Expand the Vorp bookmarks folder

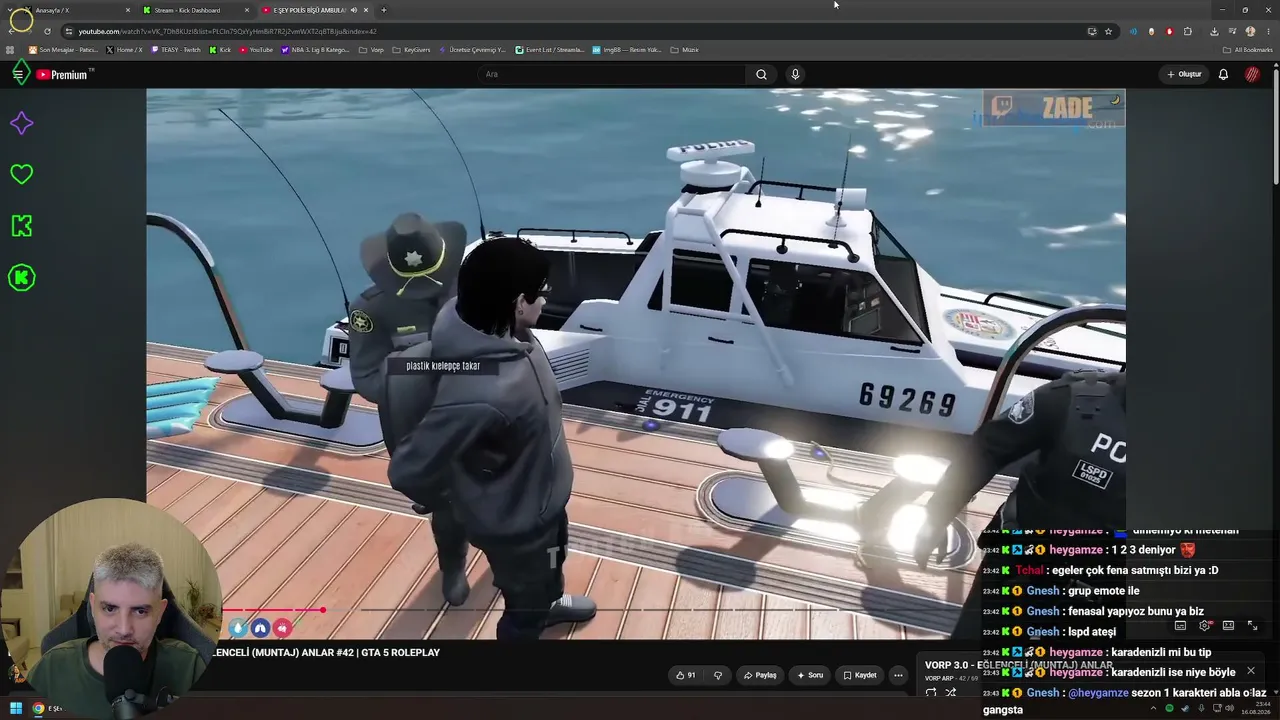point(371,50)
